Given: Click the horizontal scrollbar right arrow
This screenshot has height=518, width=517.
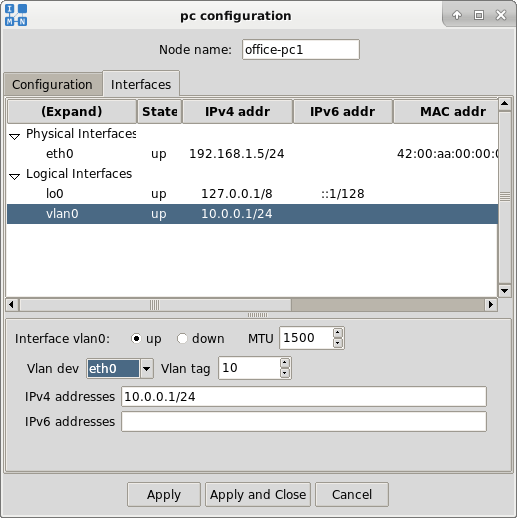Looking at the screenshot, I should click(491, 305).
